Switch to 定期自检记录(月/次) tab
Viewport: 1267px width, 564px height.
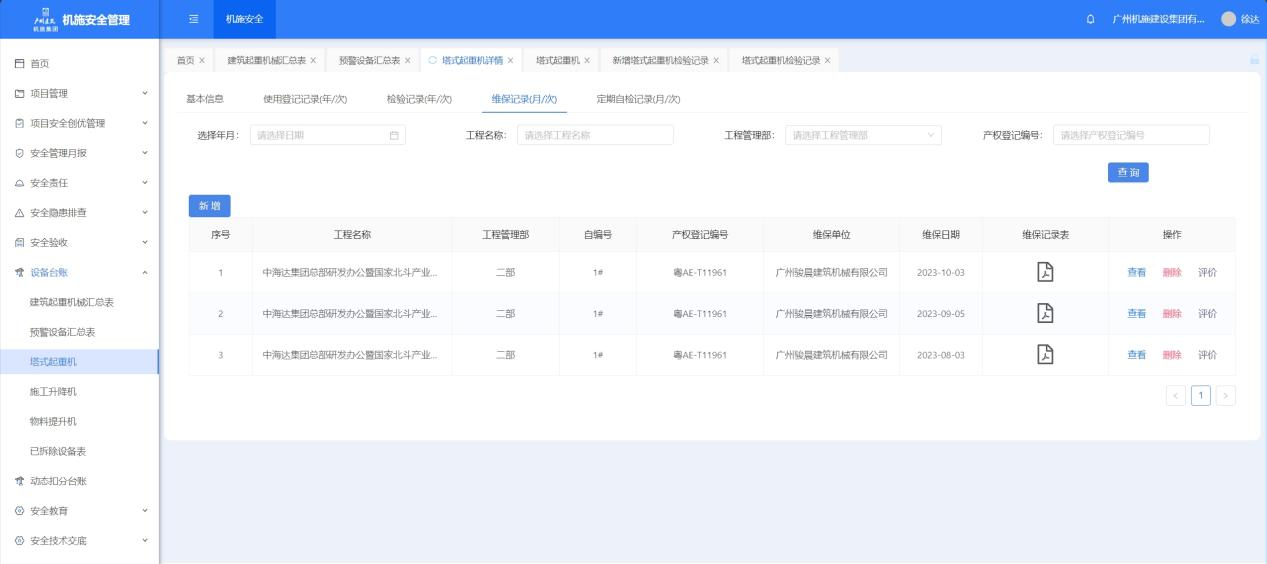point(638,98)
